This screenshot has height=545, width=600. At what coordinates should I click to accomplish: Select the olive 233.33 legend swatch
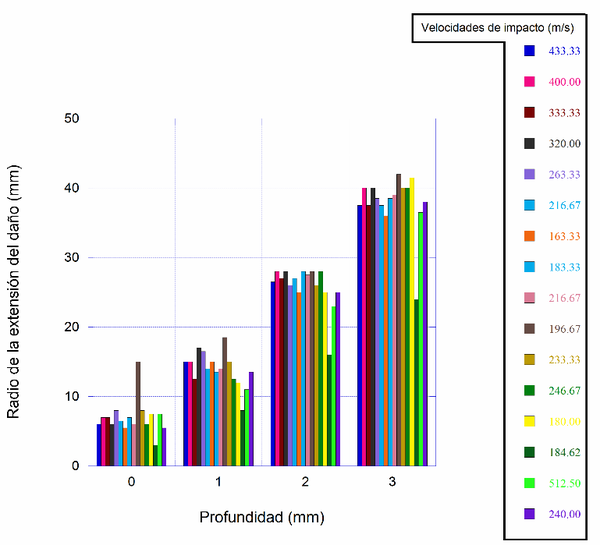(x=529, y=360)
